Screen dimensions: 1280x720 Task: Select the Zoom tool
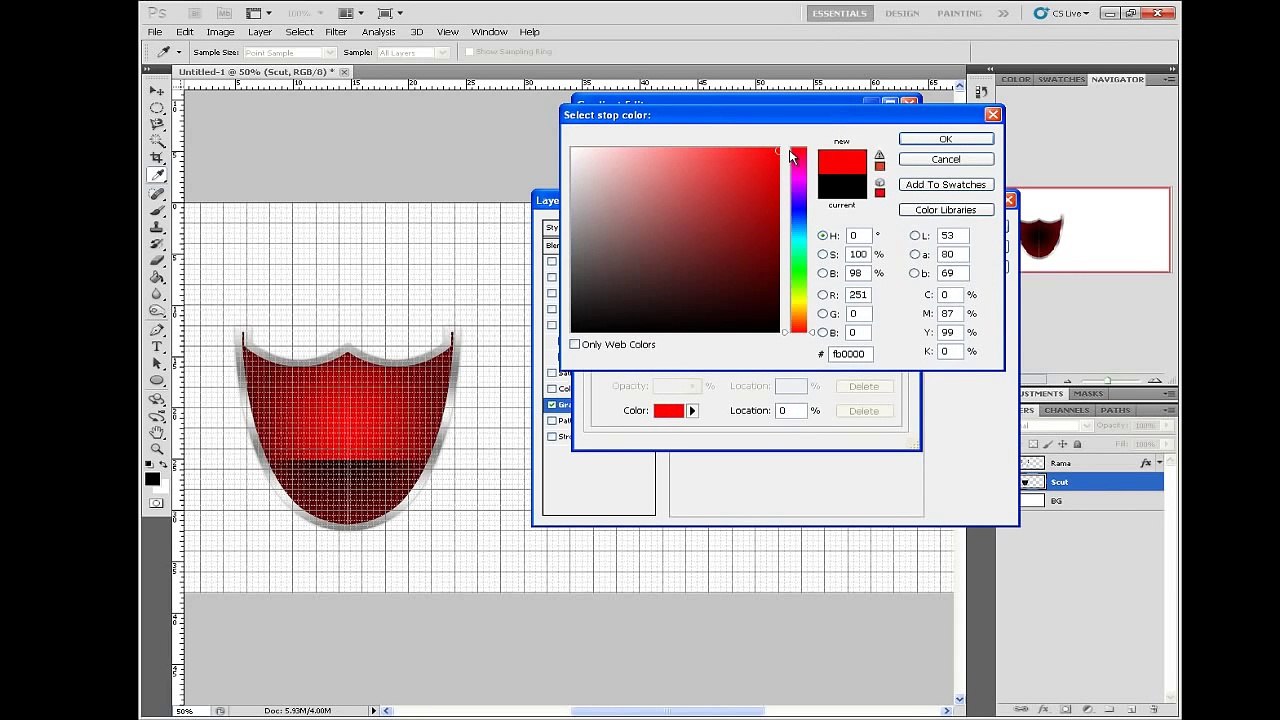(157, 449)
